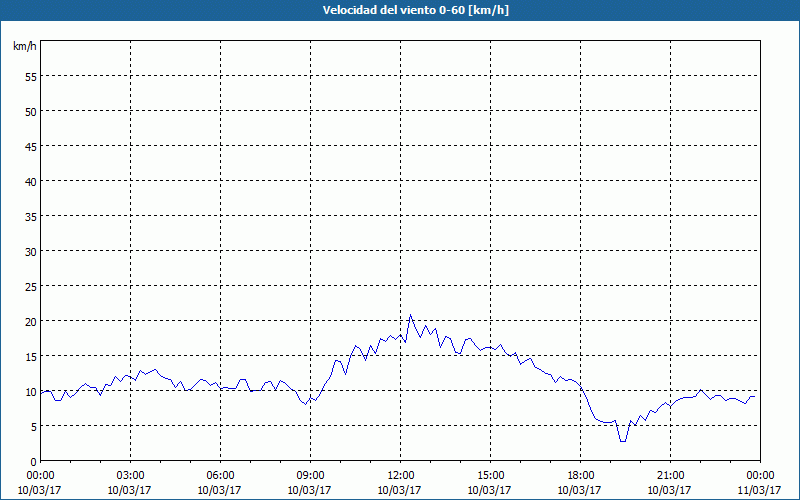
Task: Click the 06:00 time axis label
Action: coord(220,476)
